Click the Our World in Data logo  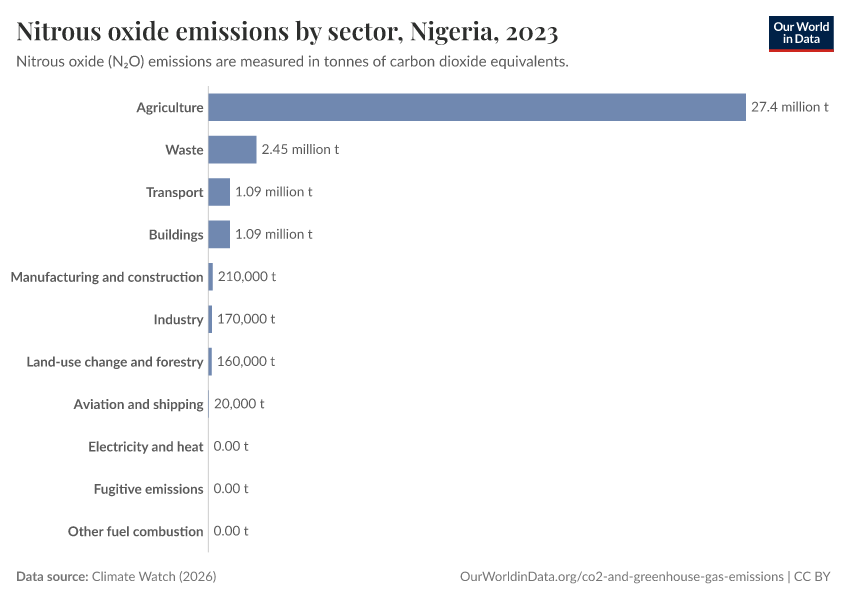800,33
